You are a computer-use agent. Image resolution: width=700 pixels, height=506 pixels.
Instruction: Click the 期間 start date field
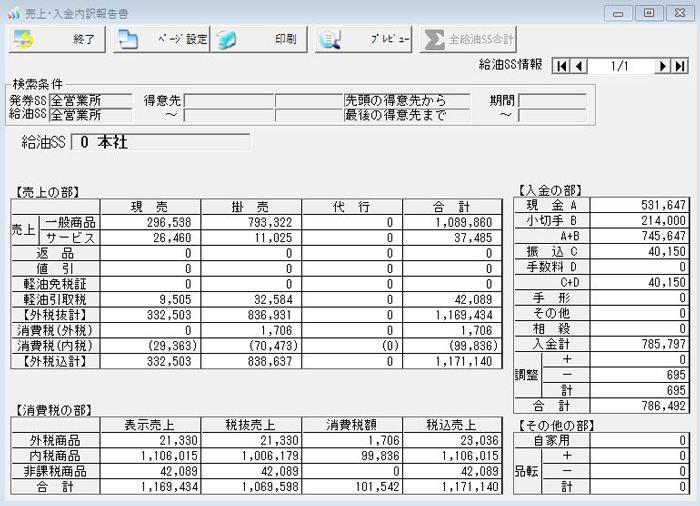click(552, 100)
